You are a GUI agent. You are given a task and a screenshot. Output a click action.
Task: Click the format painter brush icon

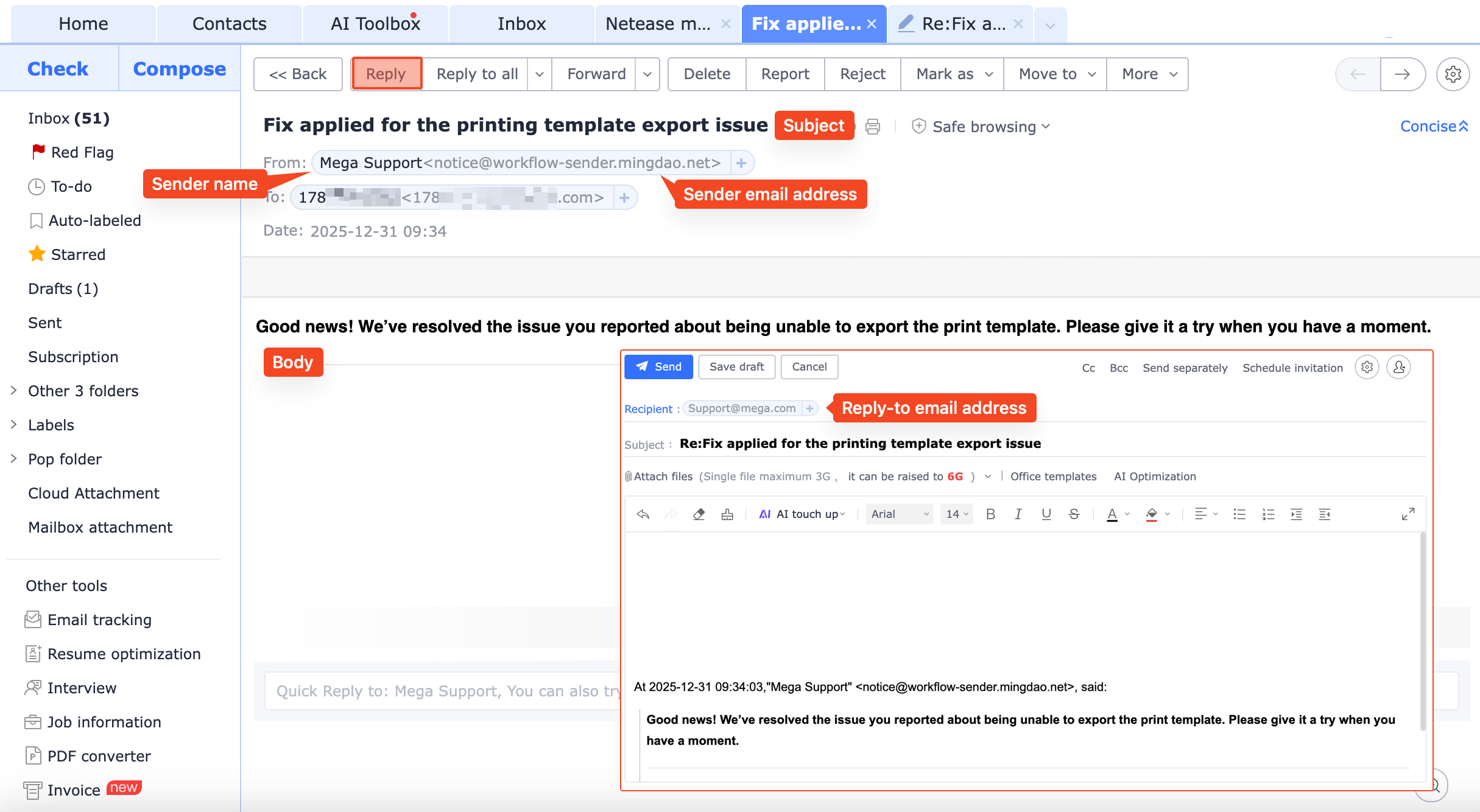tap(727, 514)
